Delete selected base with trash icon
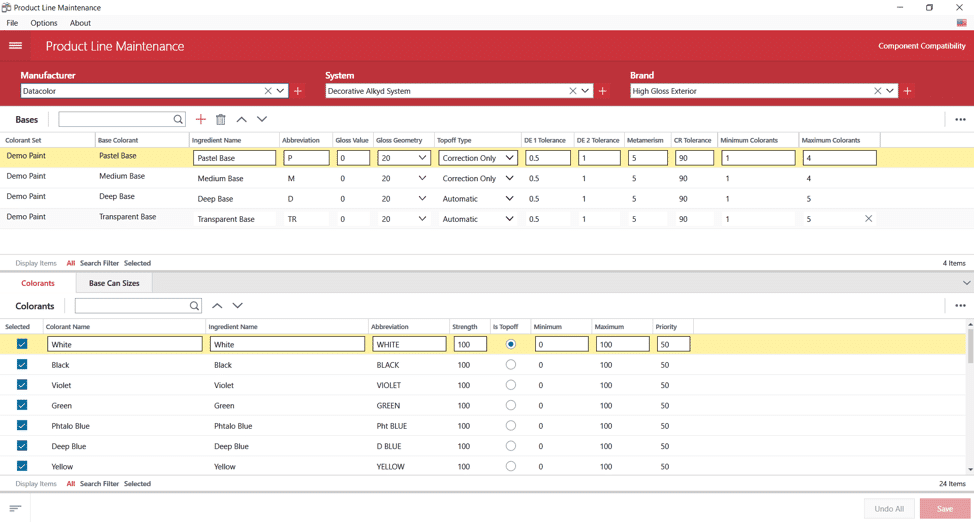Viewport: 974px width, 522px height. pos(221,119)
